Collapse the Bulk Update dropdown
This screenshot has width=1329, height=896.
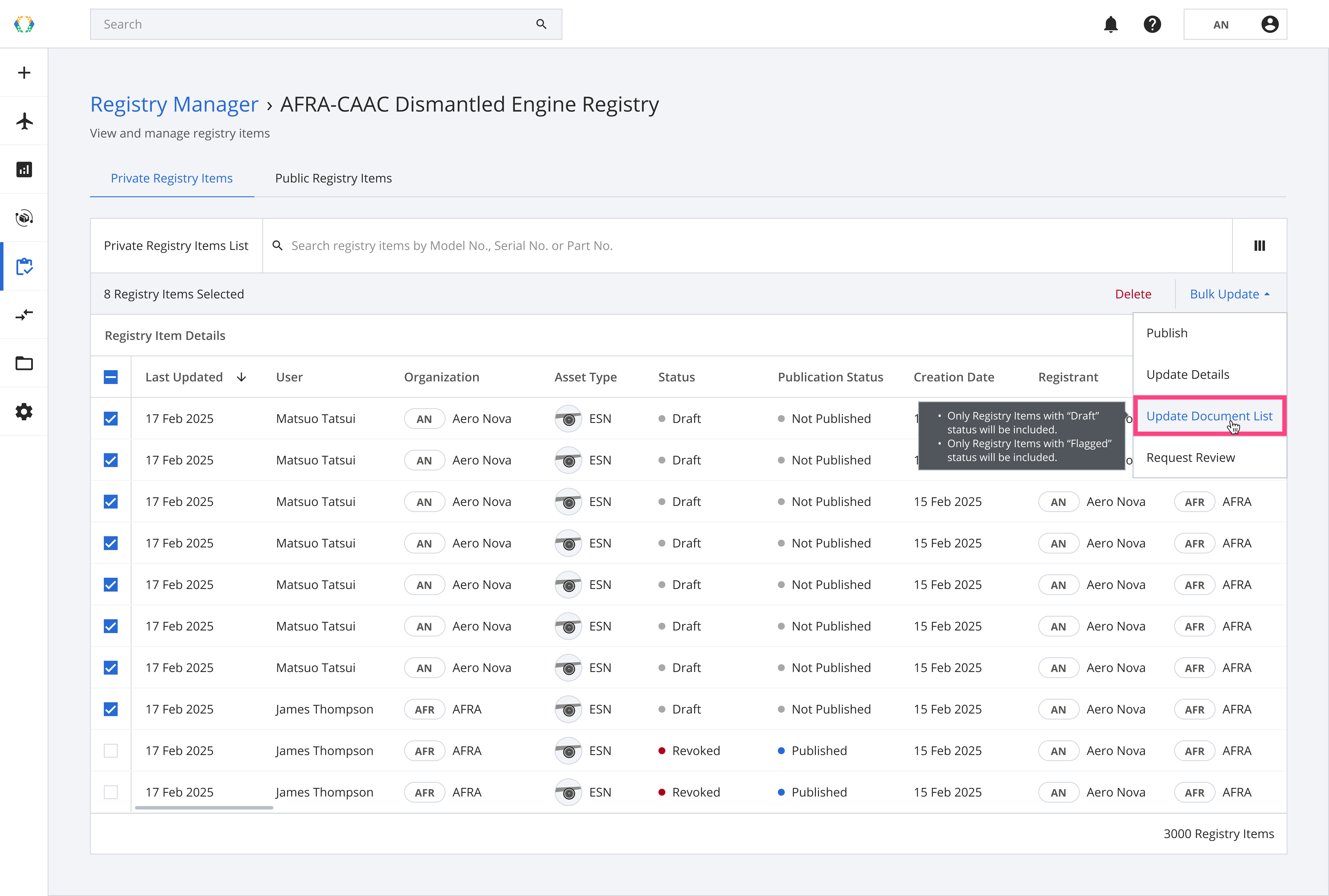1229,294
